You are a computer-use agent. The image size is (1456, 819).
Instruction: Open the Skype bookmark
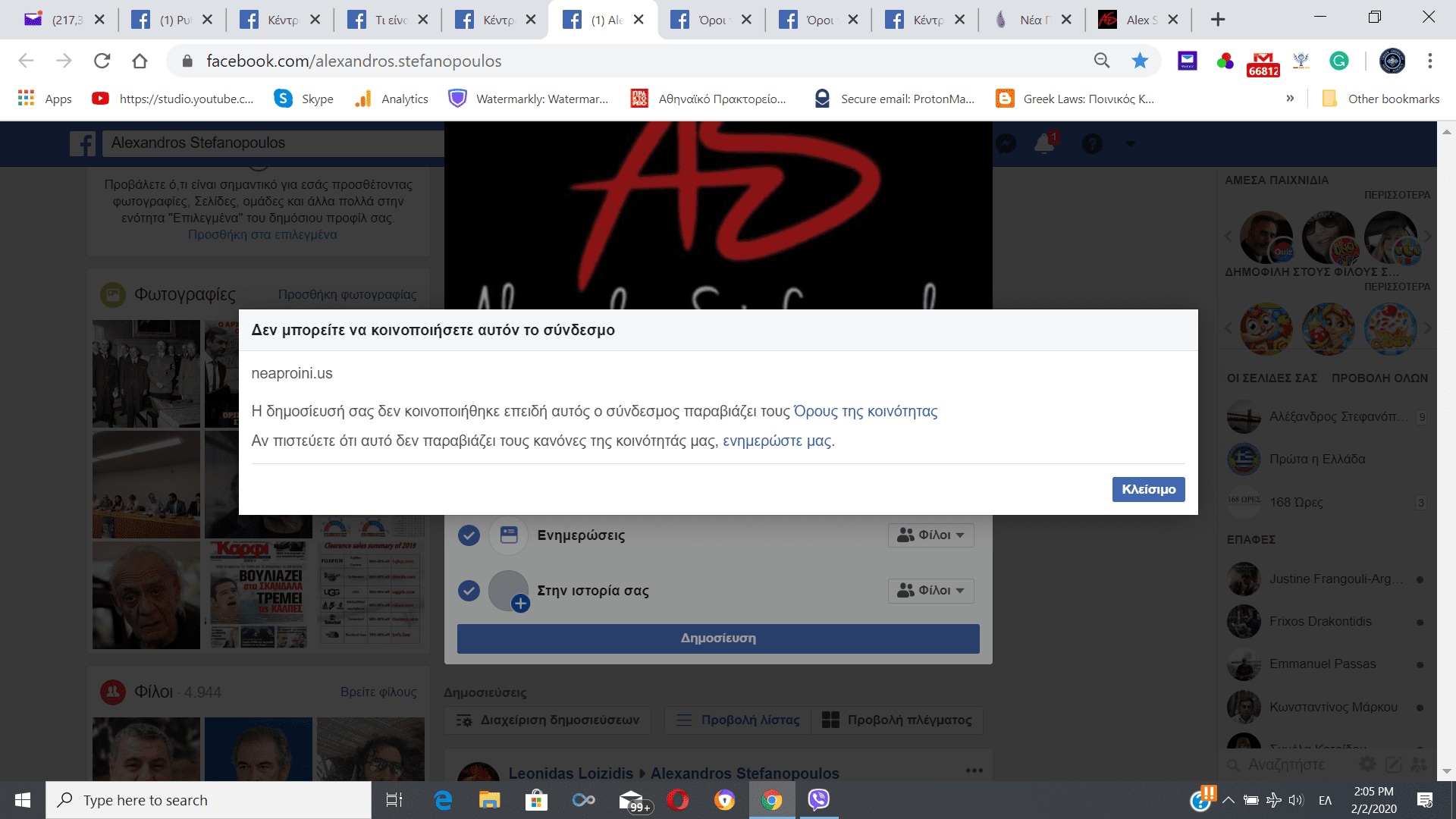(304, 99)
